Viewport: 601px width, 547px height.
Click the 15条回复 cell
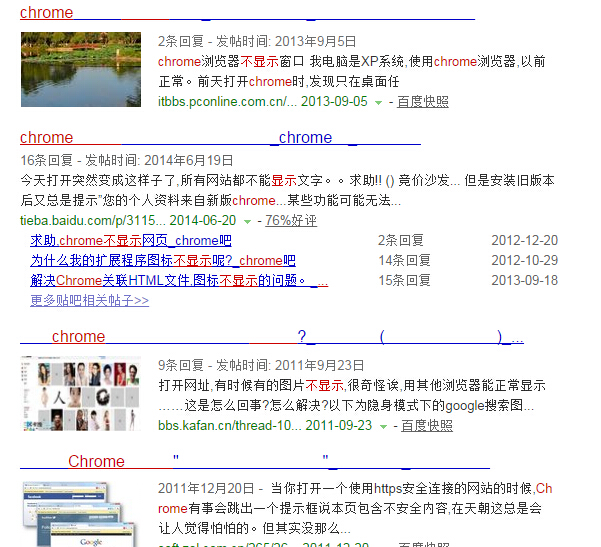[x=404, y=280]
